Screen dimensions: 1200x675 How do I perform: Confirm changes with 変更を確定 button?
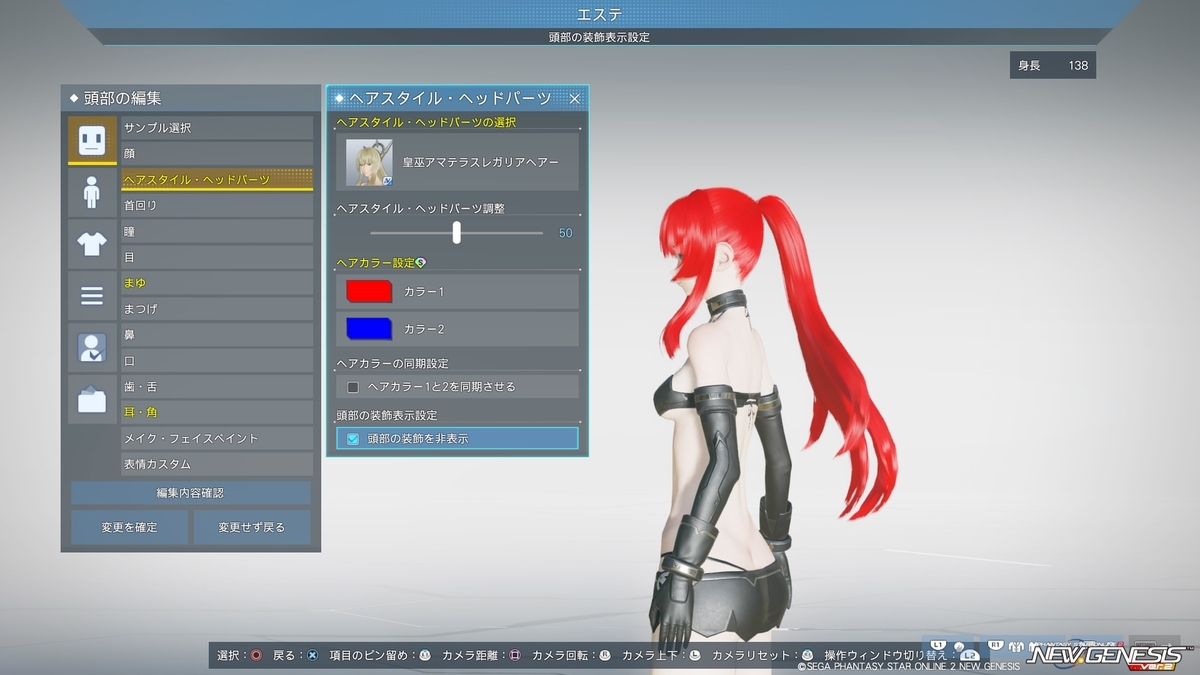(129, 527)
